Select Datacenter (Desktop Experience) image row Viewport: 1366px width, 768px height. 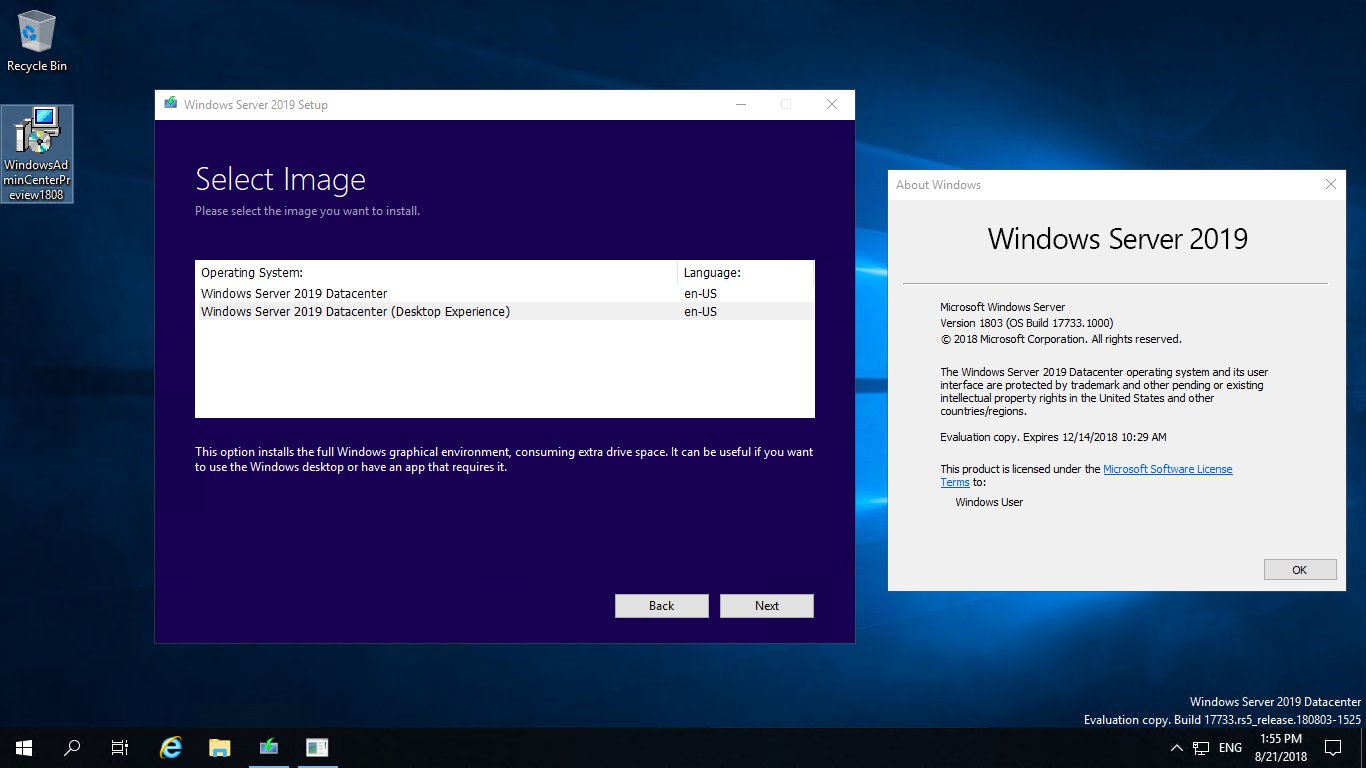(505, 311)
